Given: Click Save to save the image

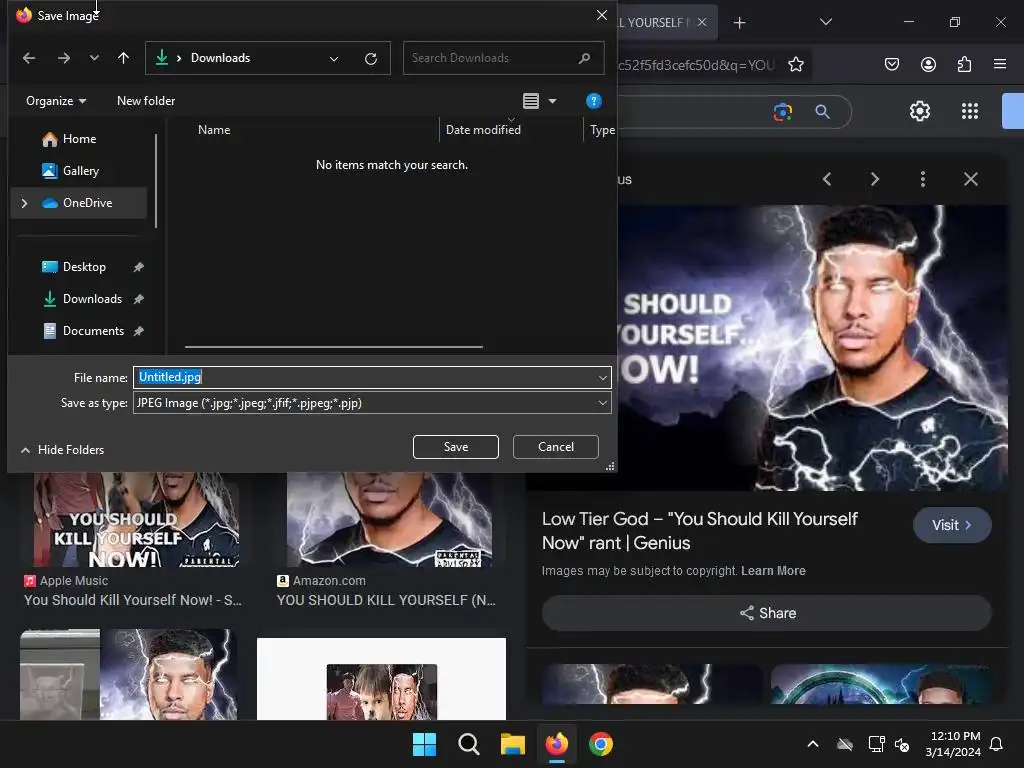Looking at the screenshot, I should click(456, 447).
